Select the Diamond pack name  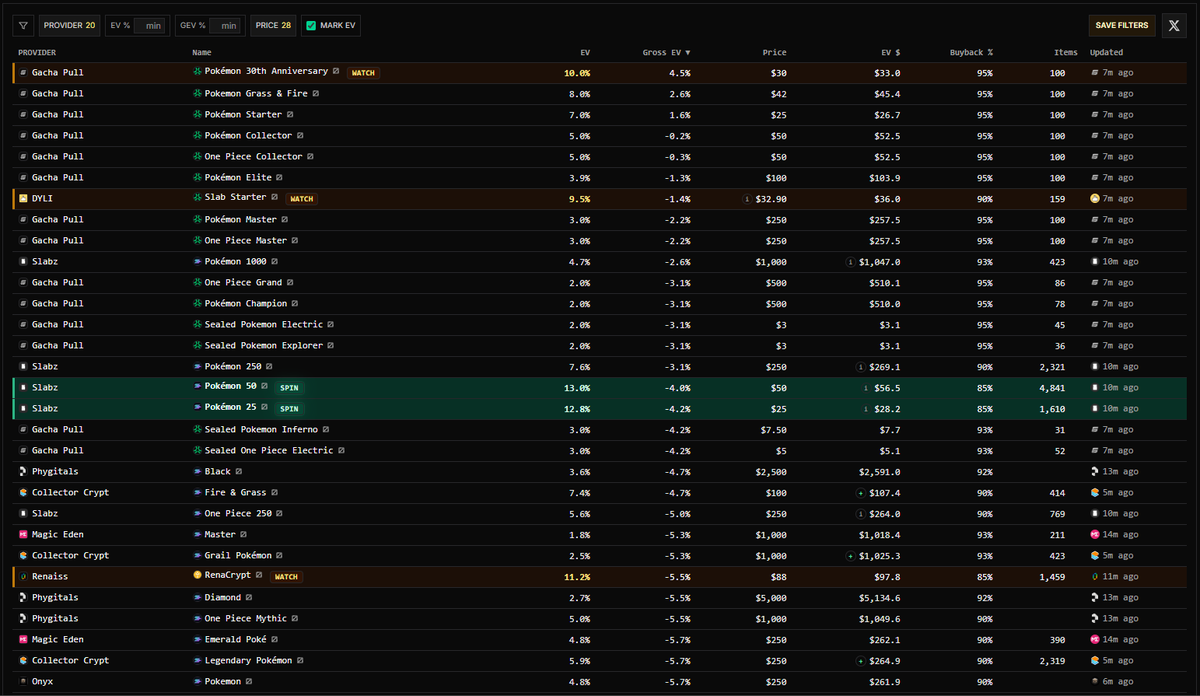coord(224,597)
